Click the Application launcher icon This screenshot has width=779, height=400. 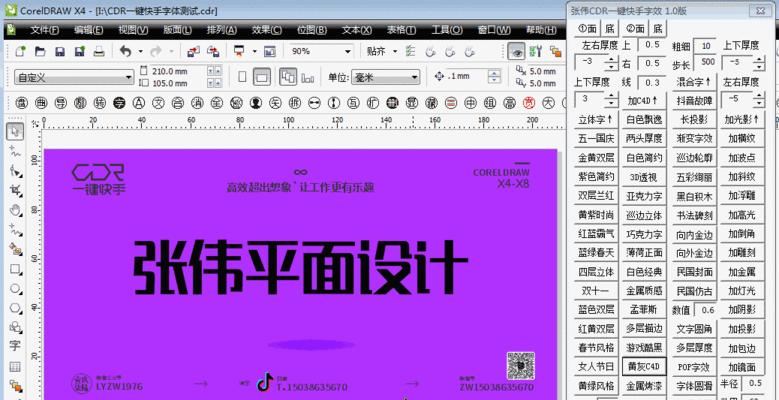(239, 51)
